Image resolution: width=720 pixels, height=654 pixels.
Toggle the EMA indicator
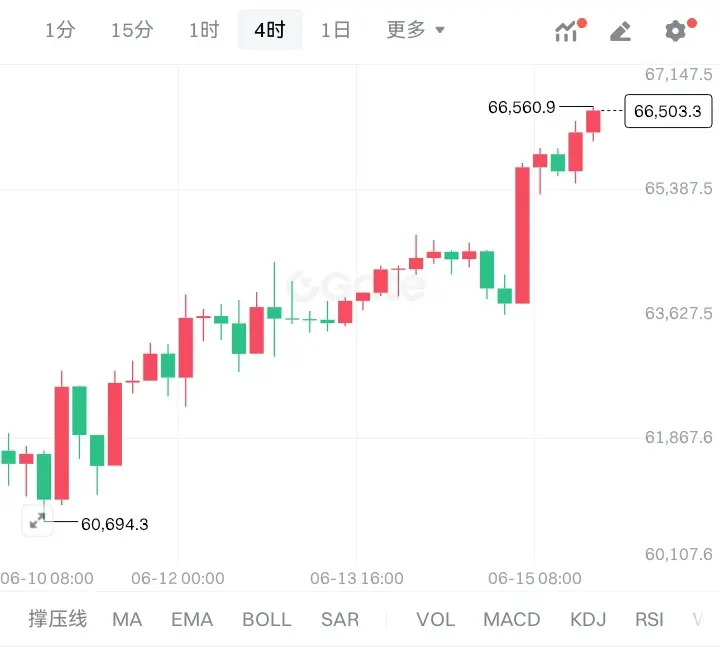tap(192, 620)
